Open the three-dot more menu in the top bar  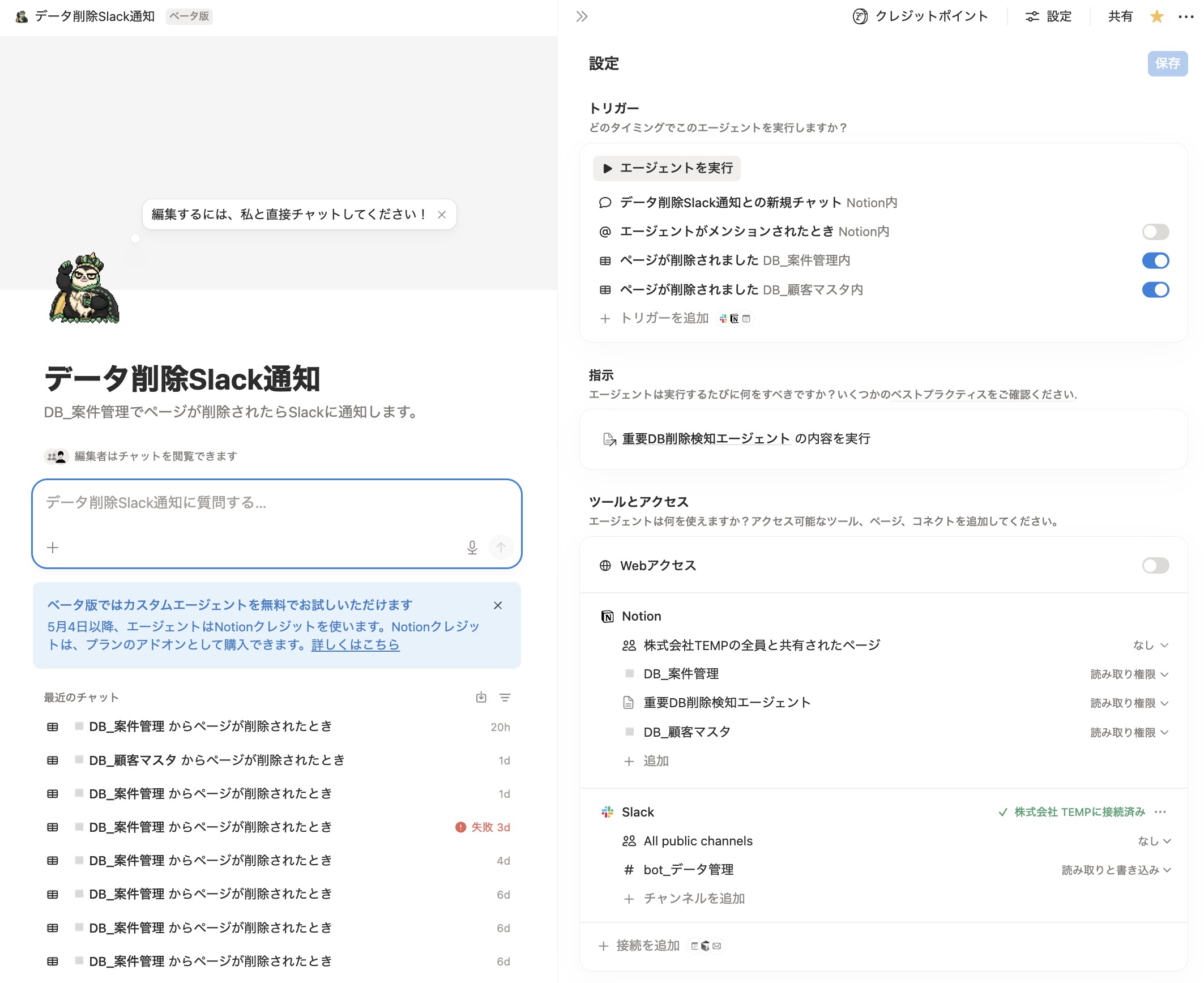(1186, 16)
